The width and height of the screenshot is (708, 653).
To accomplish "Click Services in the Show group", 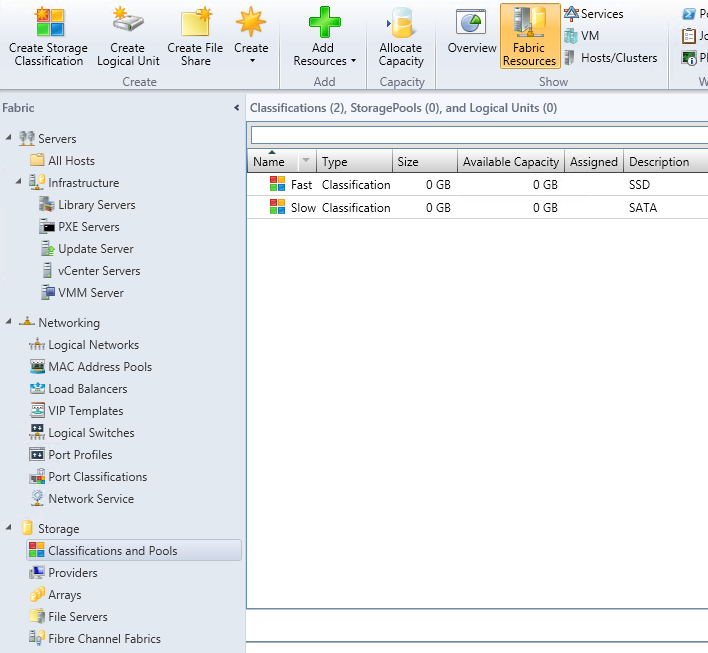I will coord(601,14).
